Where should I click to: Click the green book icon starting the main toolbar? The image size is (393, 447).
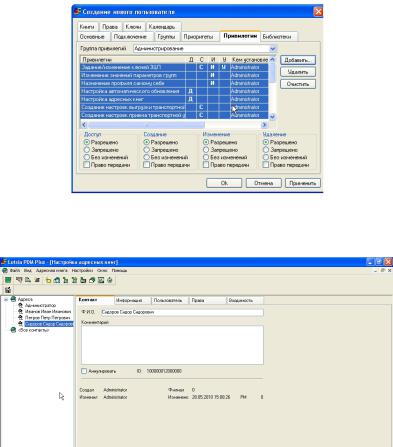click(x=8, y=280)
